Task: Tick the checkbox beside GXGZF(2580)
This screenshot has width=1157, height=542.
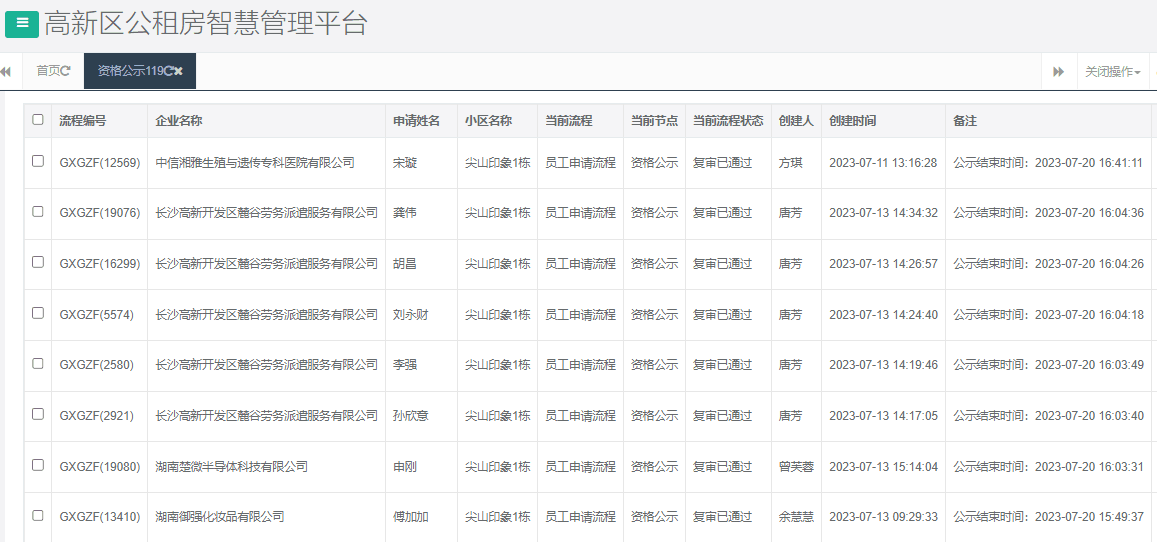Action: click(38, 364)
